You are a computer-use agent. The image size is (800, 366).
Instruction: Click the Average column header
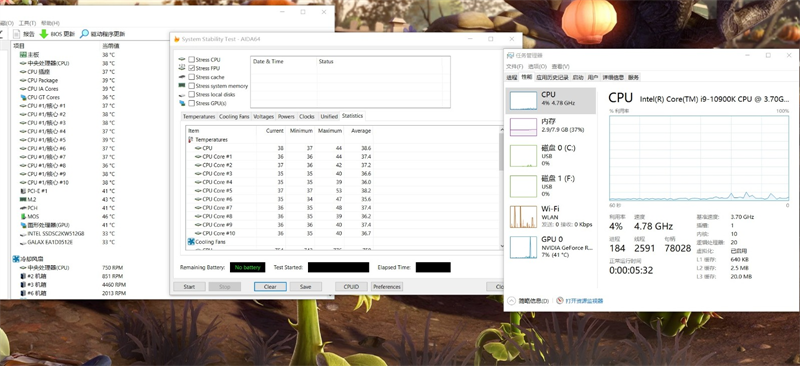click(360, 131)
